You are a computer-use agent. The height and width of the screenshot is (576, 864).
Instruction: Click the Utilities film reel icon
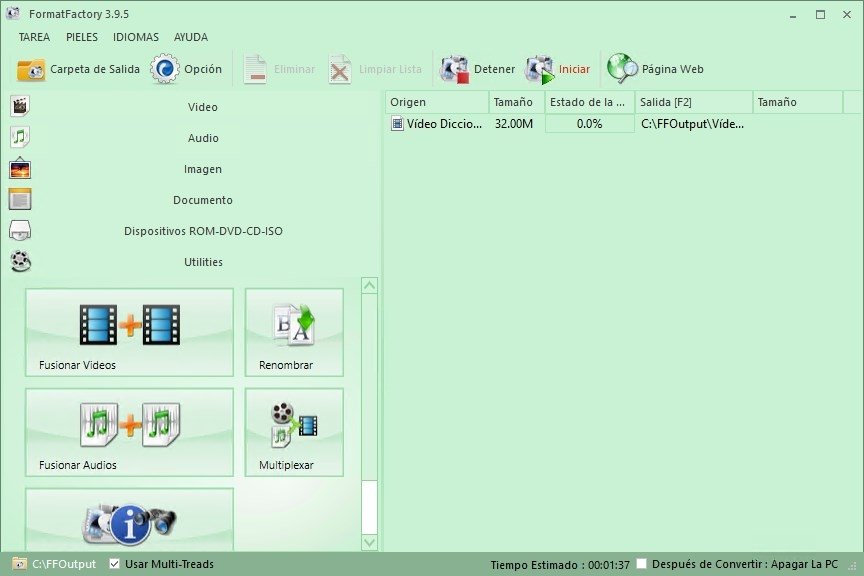click(x=20, y=261)
